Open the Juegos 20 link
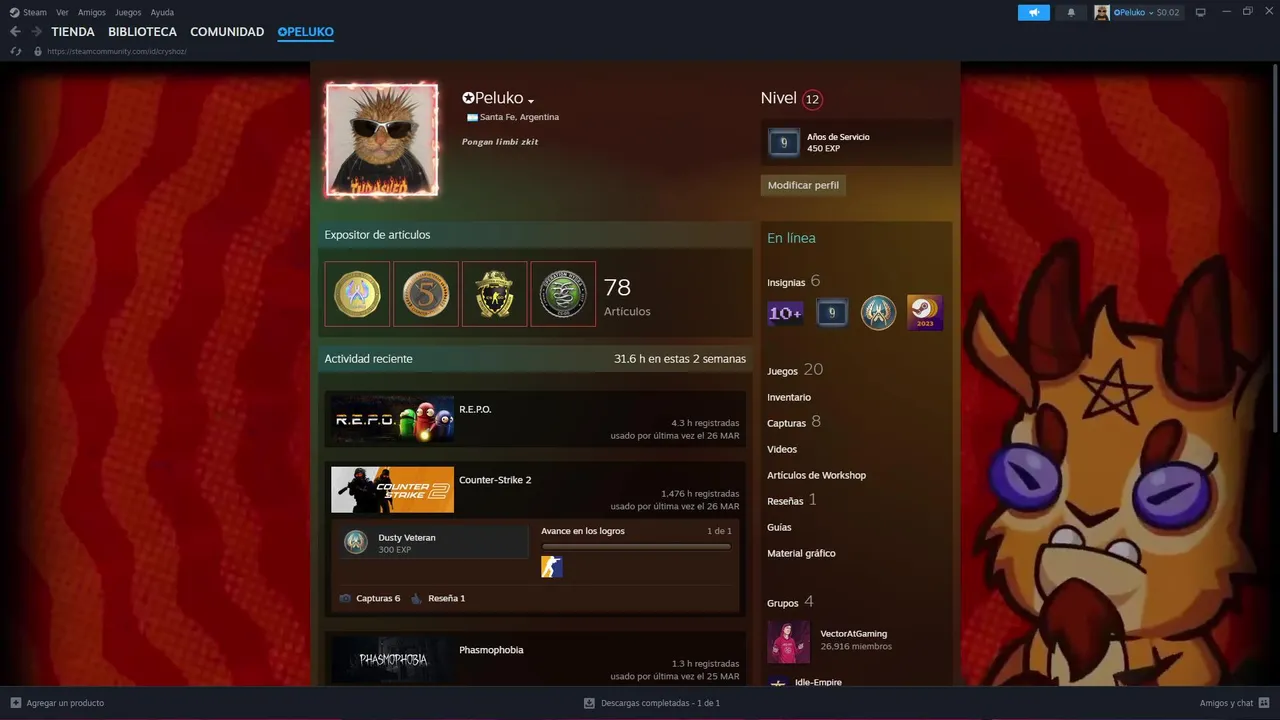 coord(795,370)
